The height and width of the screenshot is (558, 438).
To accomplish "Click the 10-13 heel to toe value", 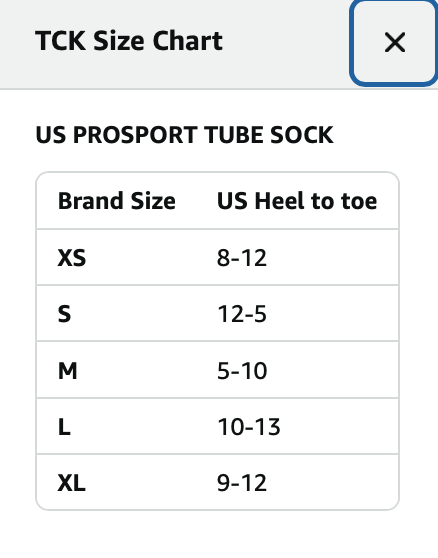I will [249, 427].
